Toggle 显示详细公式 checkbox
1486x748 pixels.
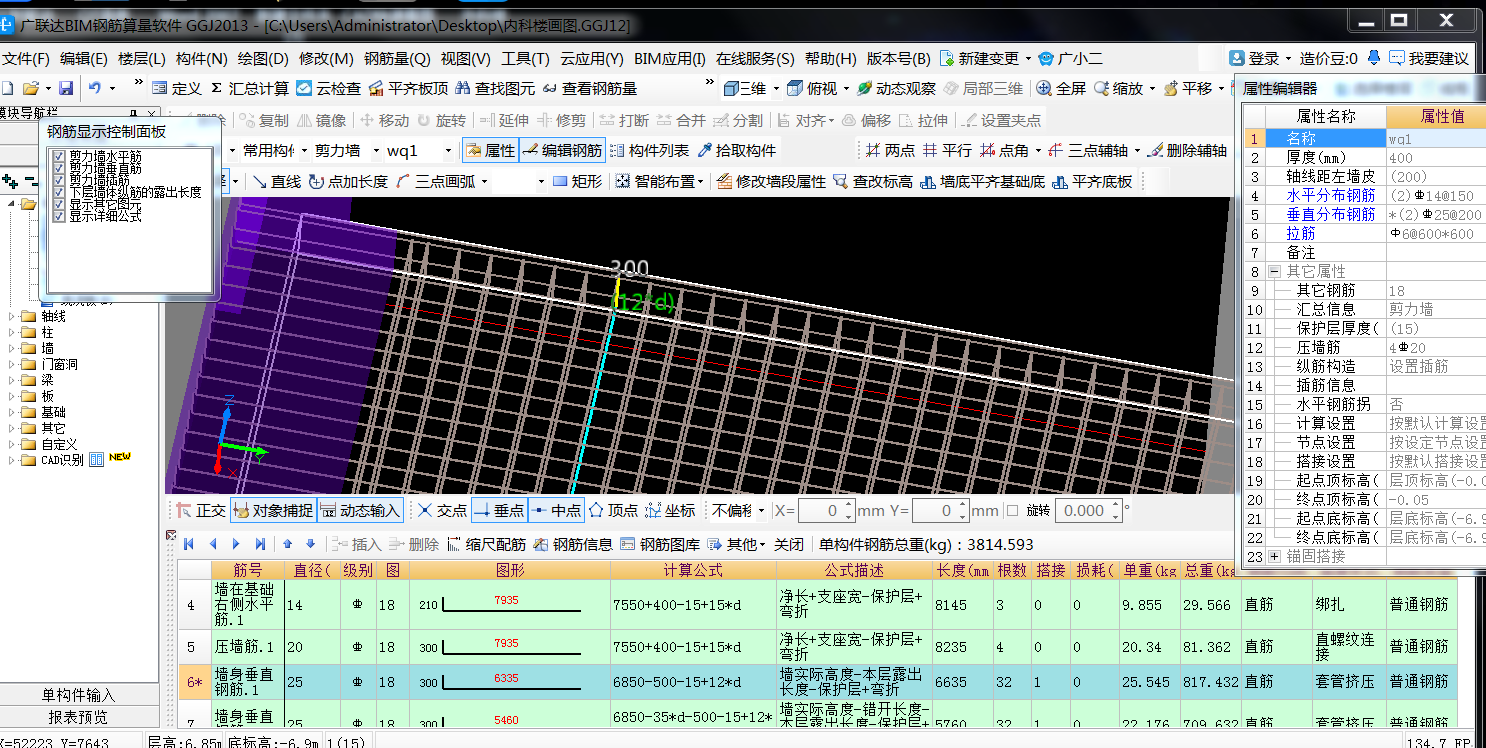[59, 216]
